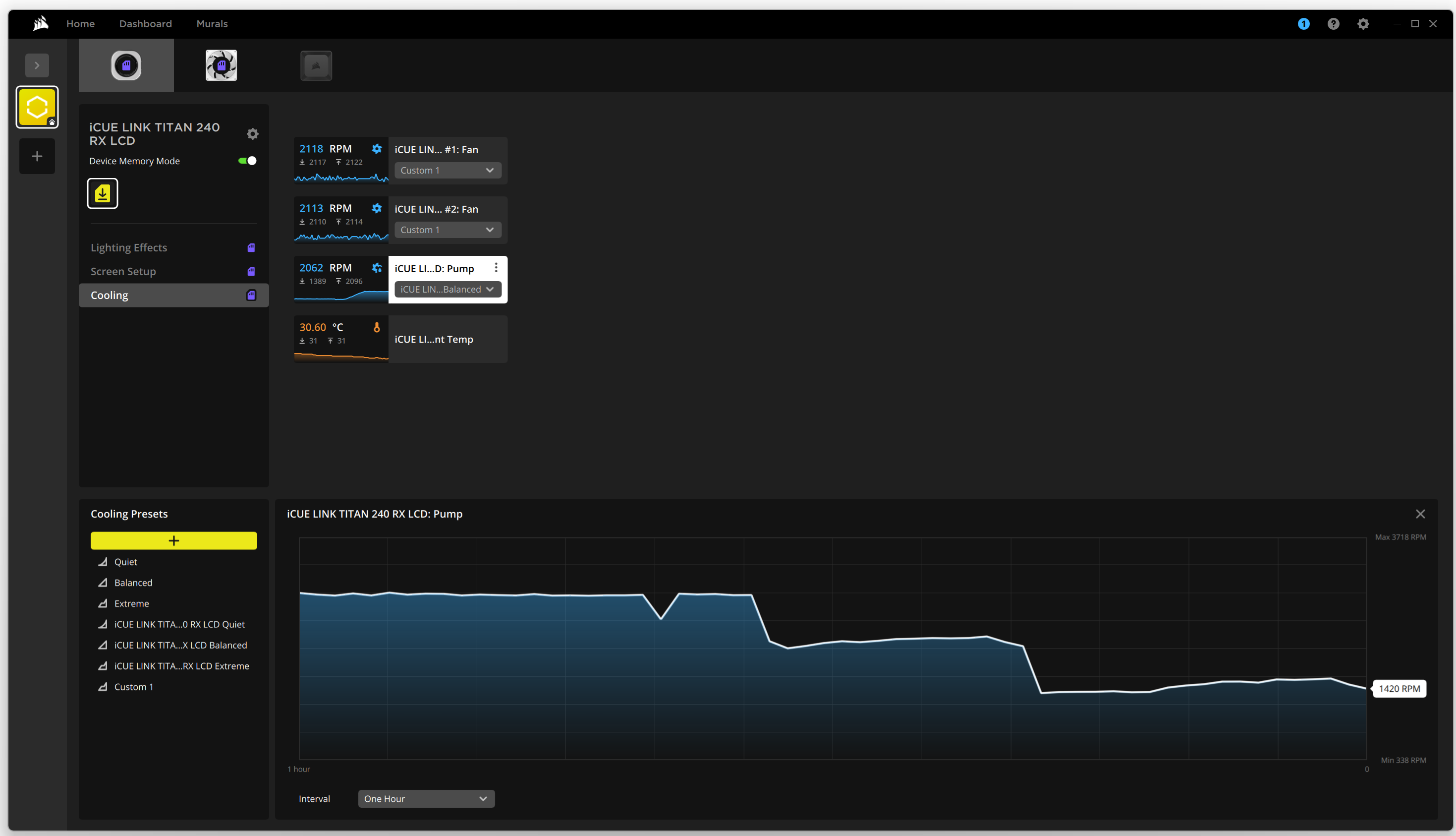Image resolution: width=1456 pixels, height=836 pixels.
Task: Select the 2118 RPM Fan #1 graph tile
Action: [x=341, y=161]
